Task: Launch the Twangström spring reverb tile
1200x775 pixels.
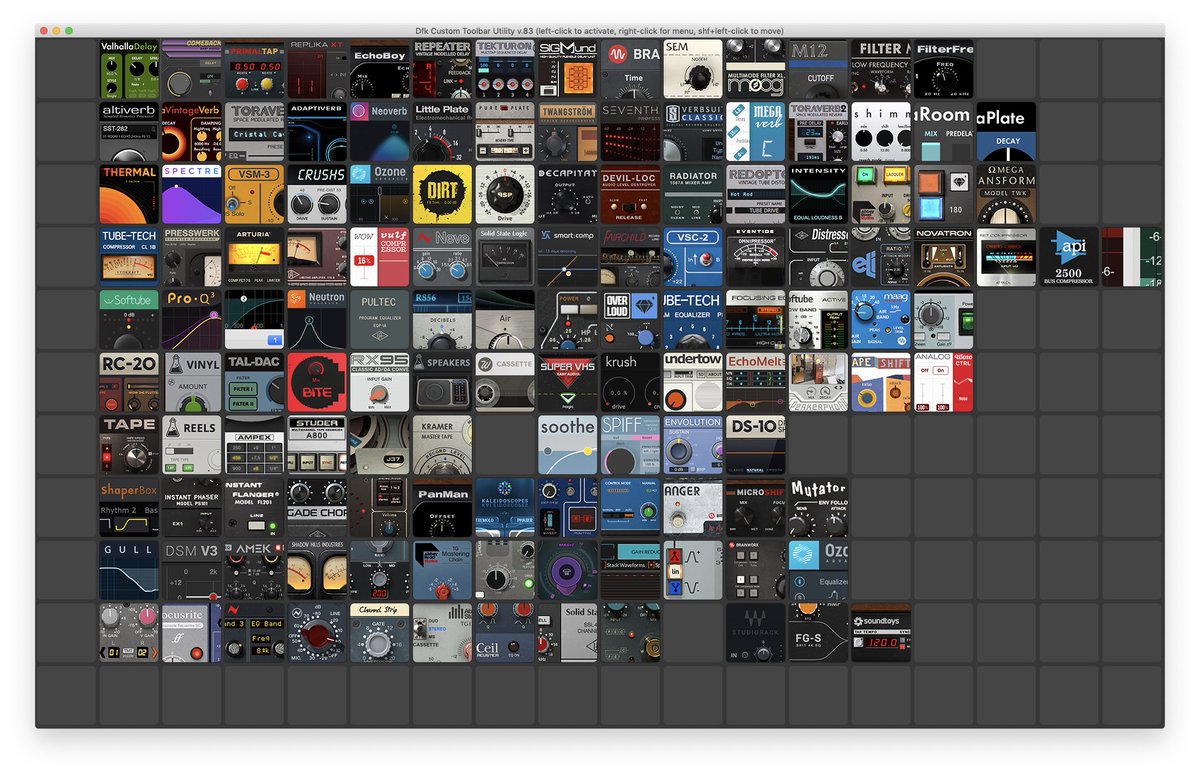Action: point(568,131)
